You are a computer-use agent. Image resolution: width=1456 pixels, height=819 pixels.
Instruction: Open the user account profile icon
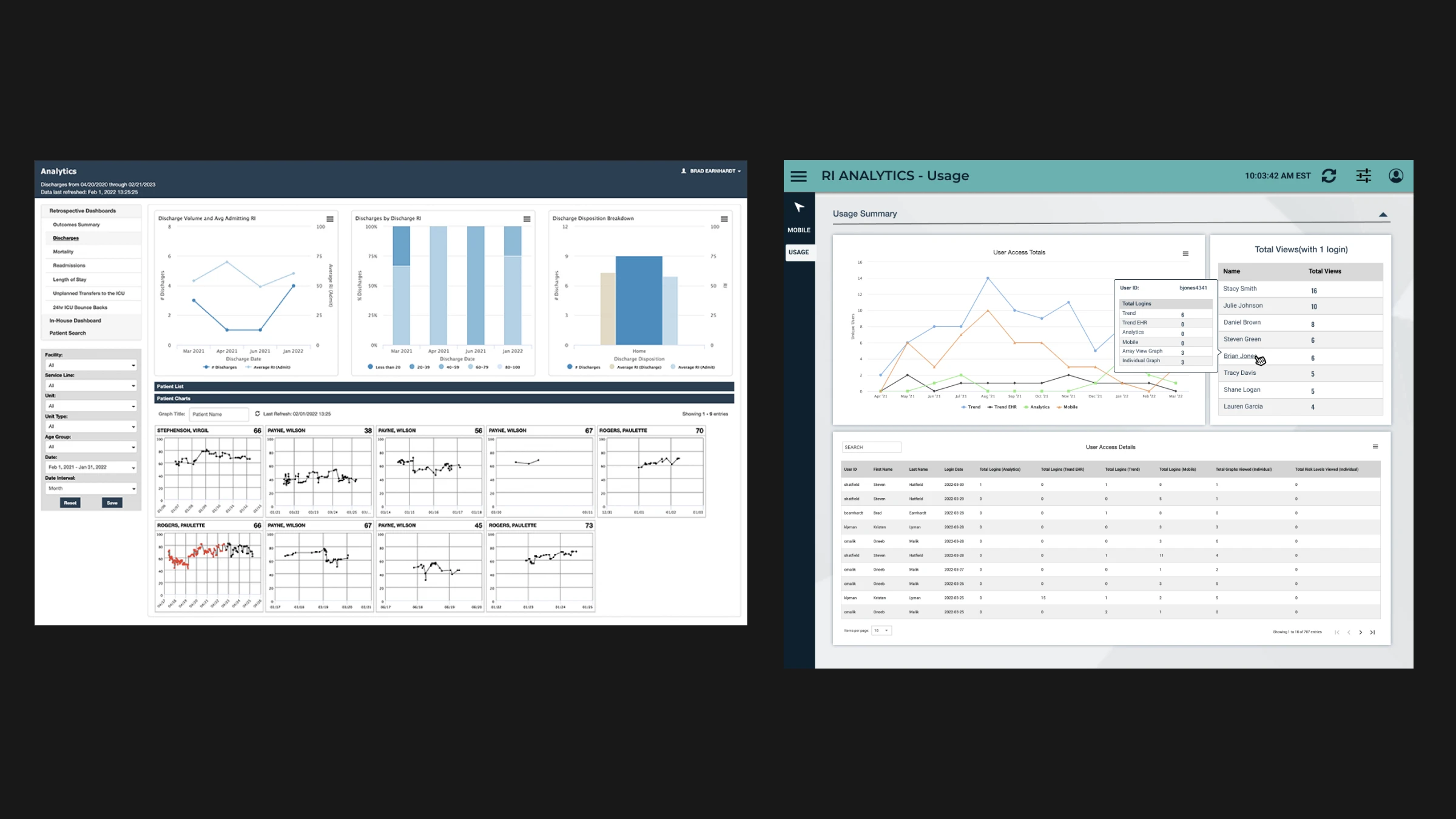1396,176
